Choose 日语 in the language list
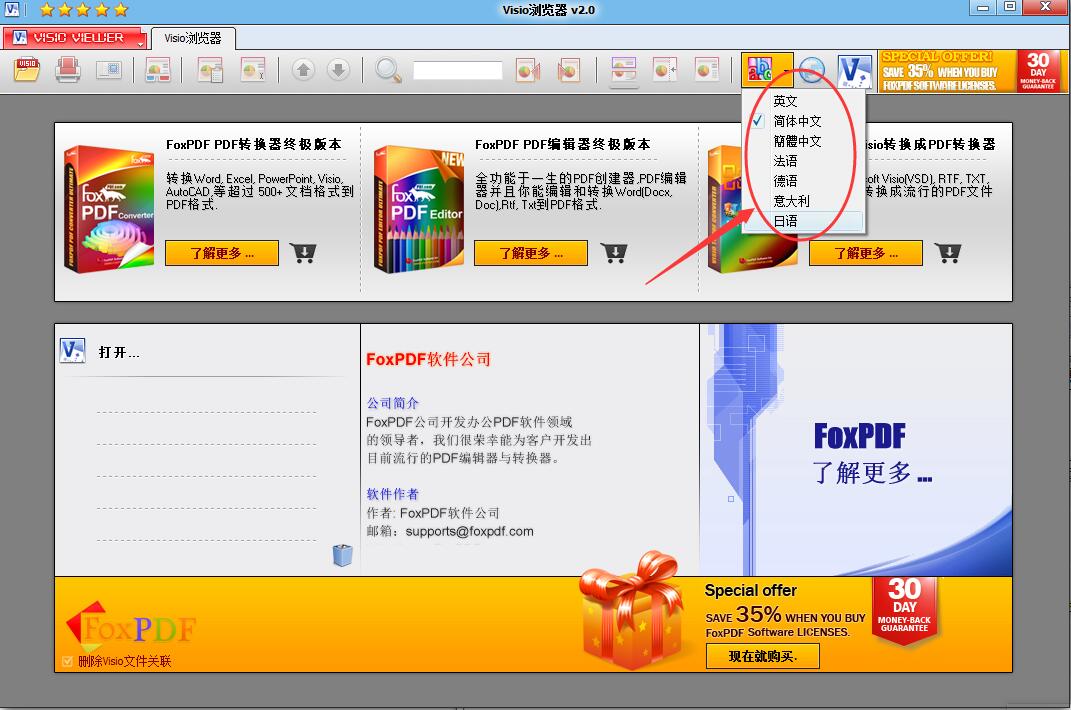1071x710 pixels. (785, 221)
